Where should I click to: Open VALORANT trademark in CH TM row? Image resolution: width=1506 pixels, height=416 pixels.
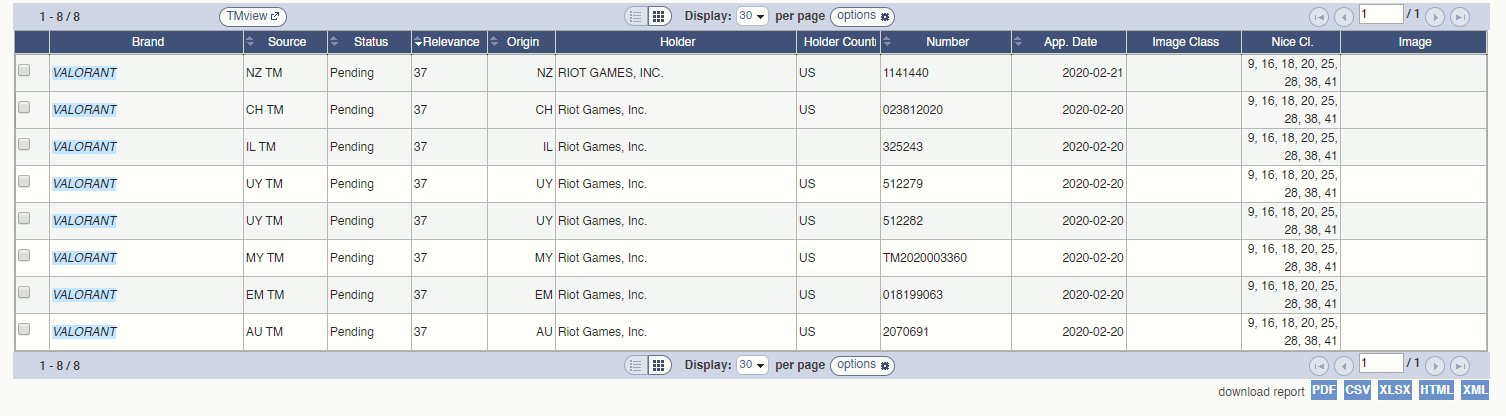point(84,110)
